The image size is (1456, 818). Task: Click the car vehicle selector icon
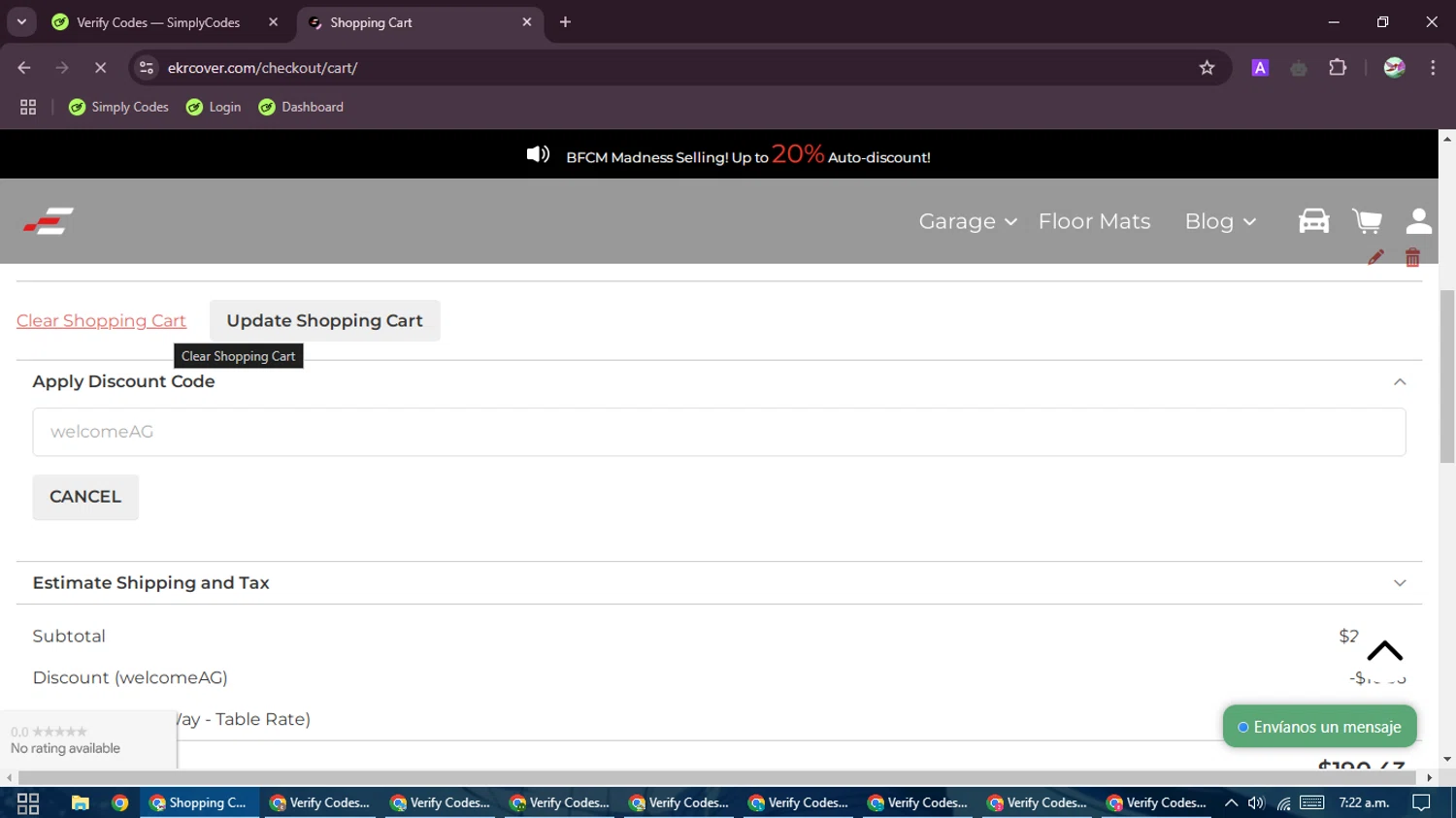tap(1313, 221)
